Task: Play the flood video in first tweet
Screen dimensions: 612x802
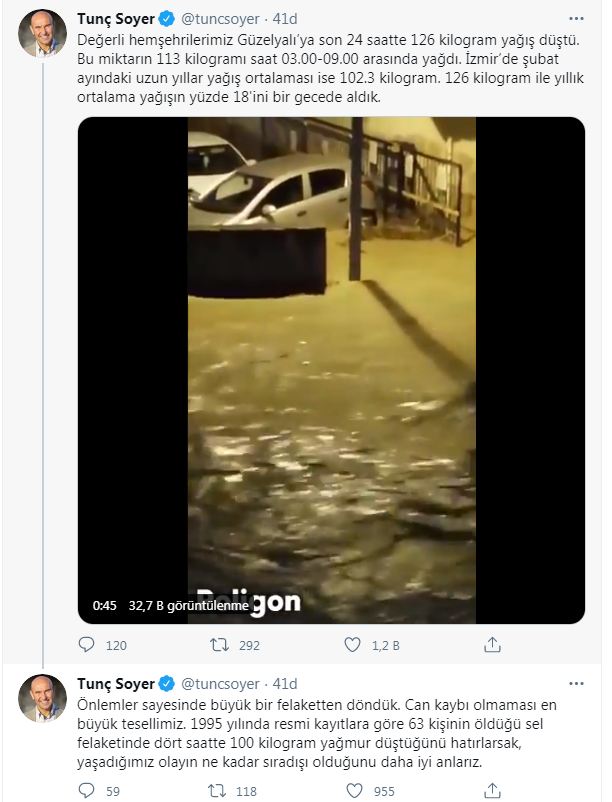Action: (331, 370)
